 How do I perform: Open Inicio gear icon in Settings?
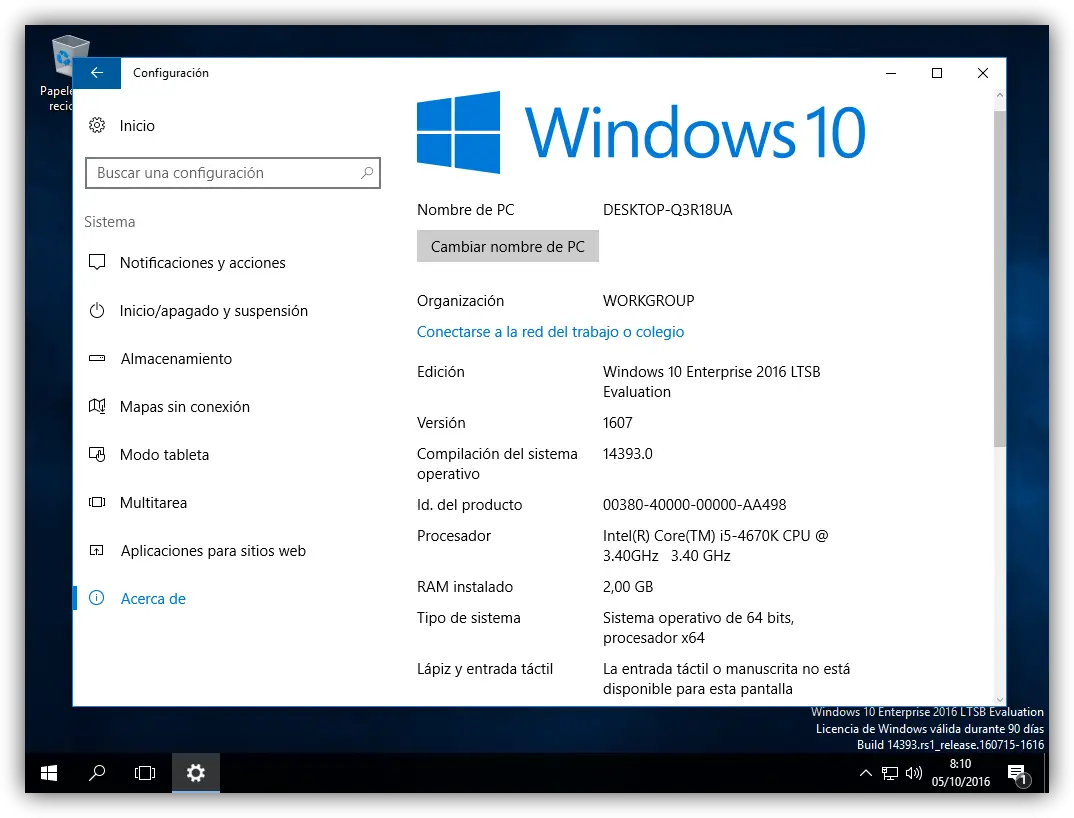coord(97,125)
